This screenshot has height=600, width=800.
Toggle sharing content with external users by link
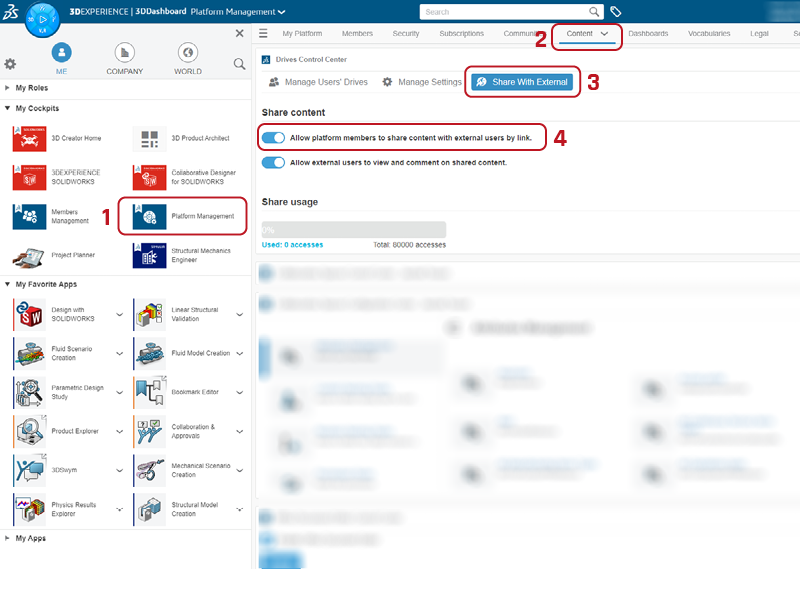273,137
